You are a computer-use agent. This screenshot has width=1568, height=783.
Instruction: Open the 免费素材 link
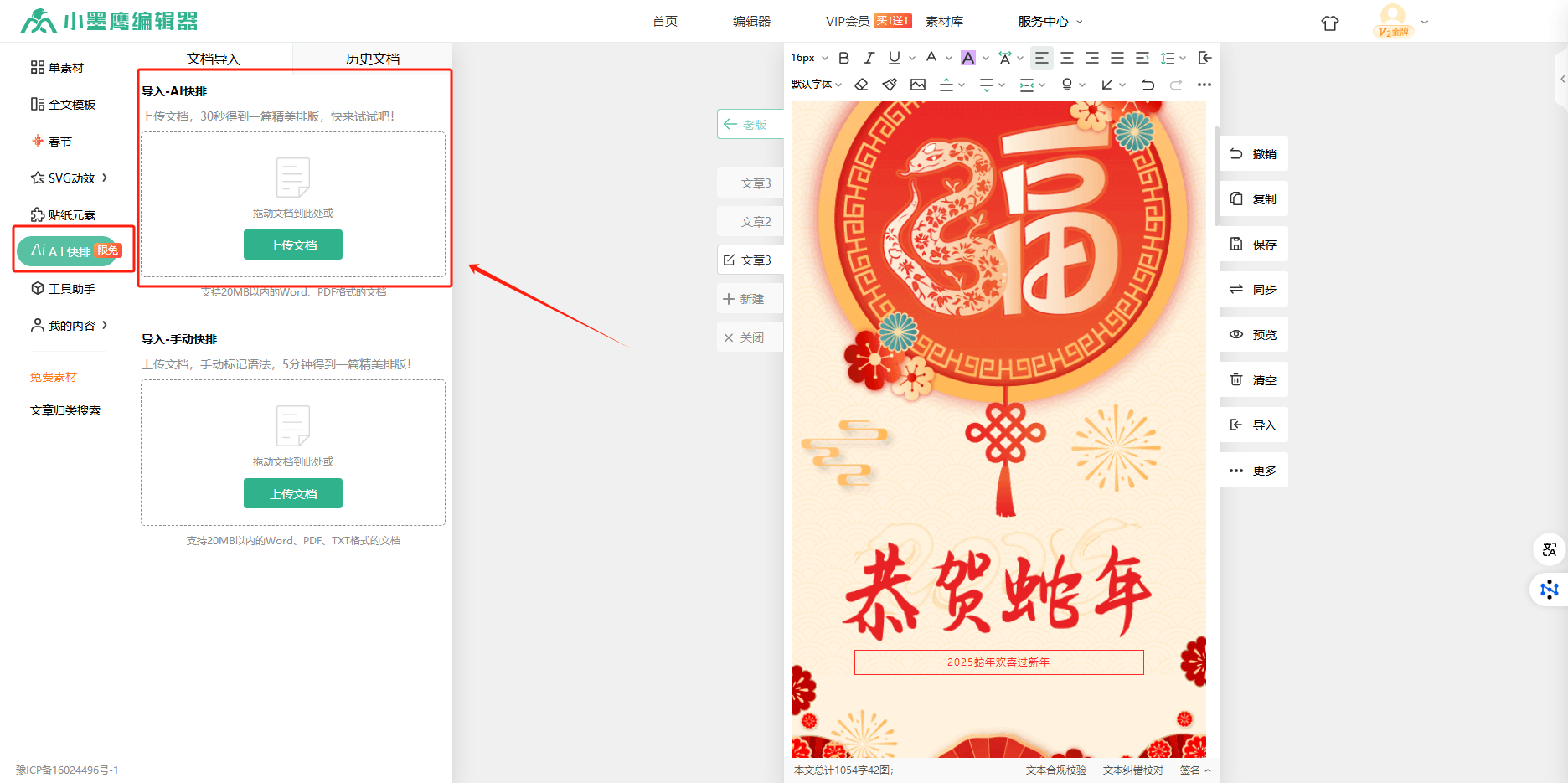click(x=54, y=377)
